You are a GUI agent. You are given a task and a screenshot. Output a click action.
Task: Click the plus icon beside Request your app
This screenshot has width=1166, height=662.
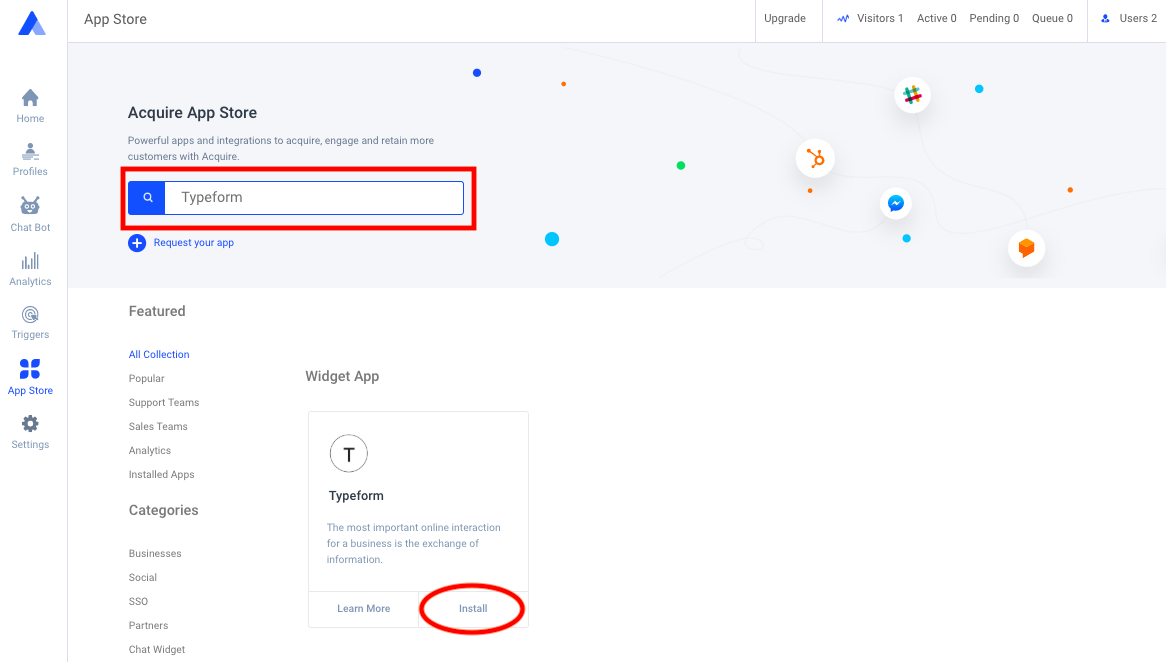click(x=137, y=243)
